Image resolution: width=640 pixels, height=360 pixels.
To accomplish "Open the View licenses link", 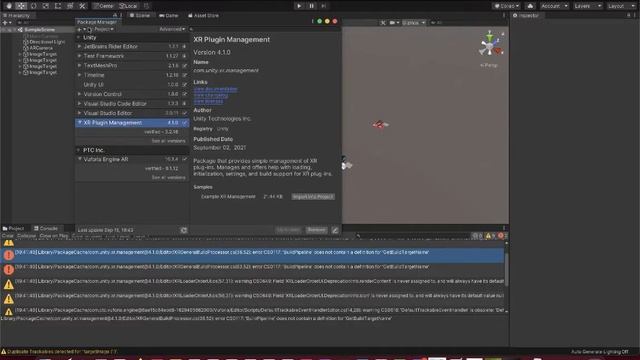I will tap(208, 102).
